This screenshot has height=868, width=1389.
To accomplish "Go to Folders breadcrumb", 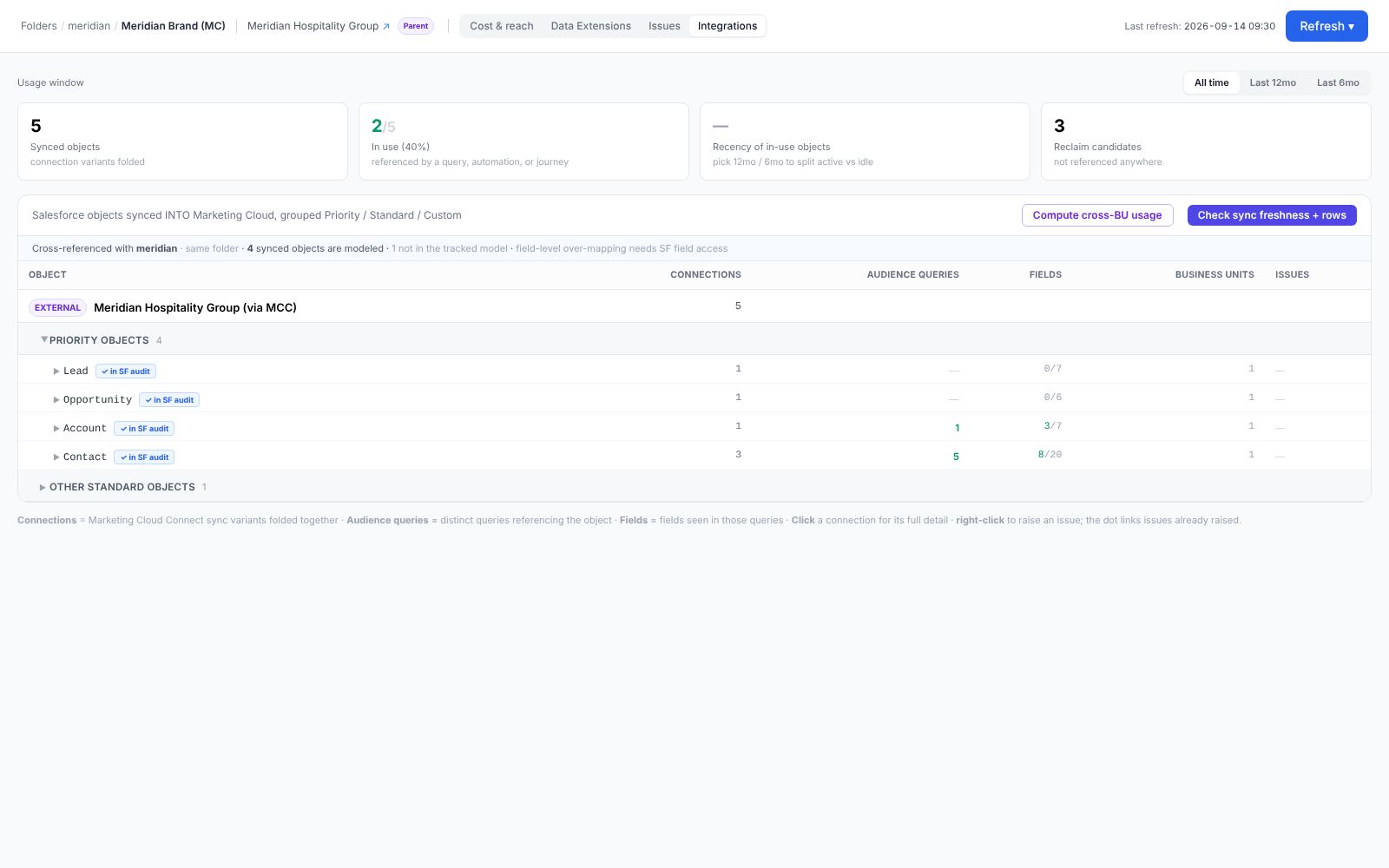I will pyautogui.click(x=39, y=26).
